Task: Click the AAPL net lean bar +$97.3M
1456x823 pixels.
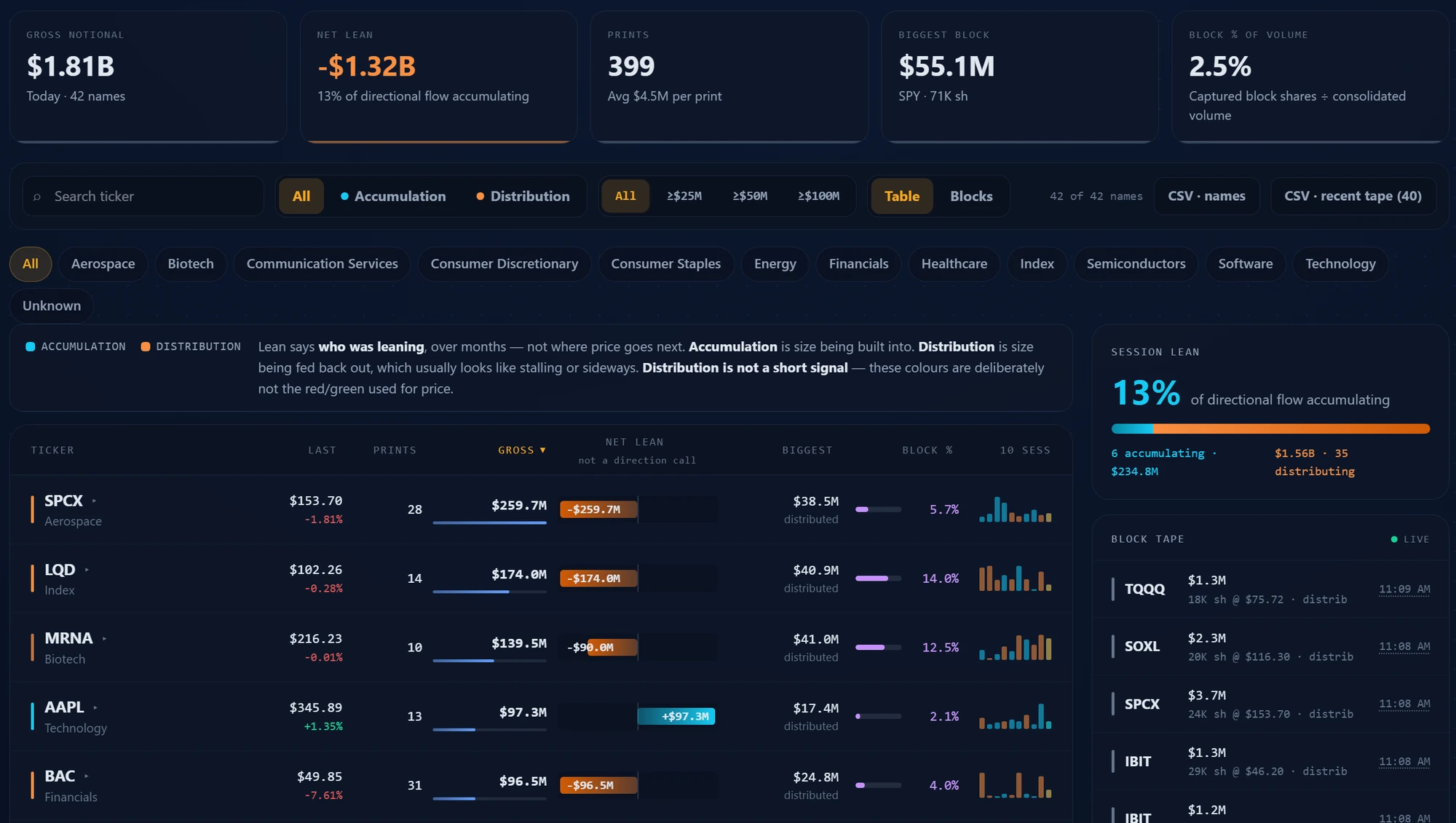Action: pos(676,717)
